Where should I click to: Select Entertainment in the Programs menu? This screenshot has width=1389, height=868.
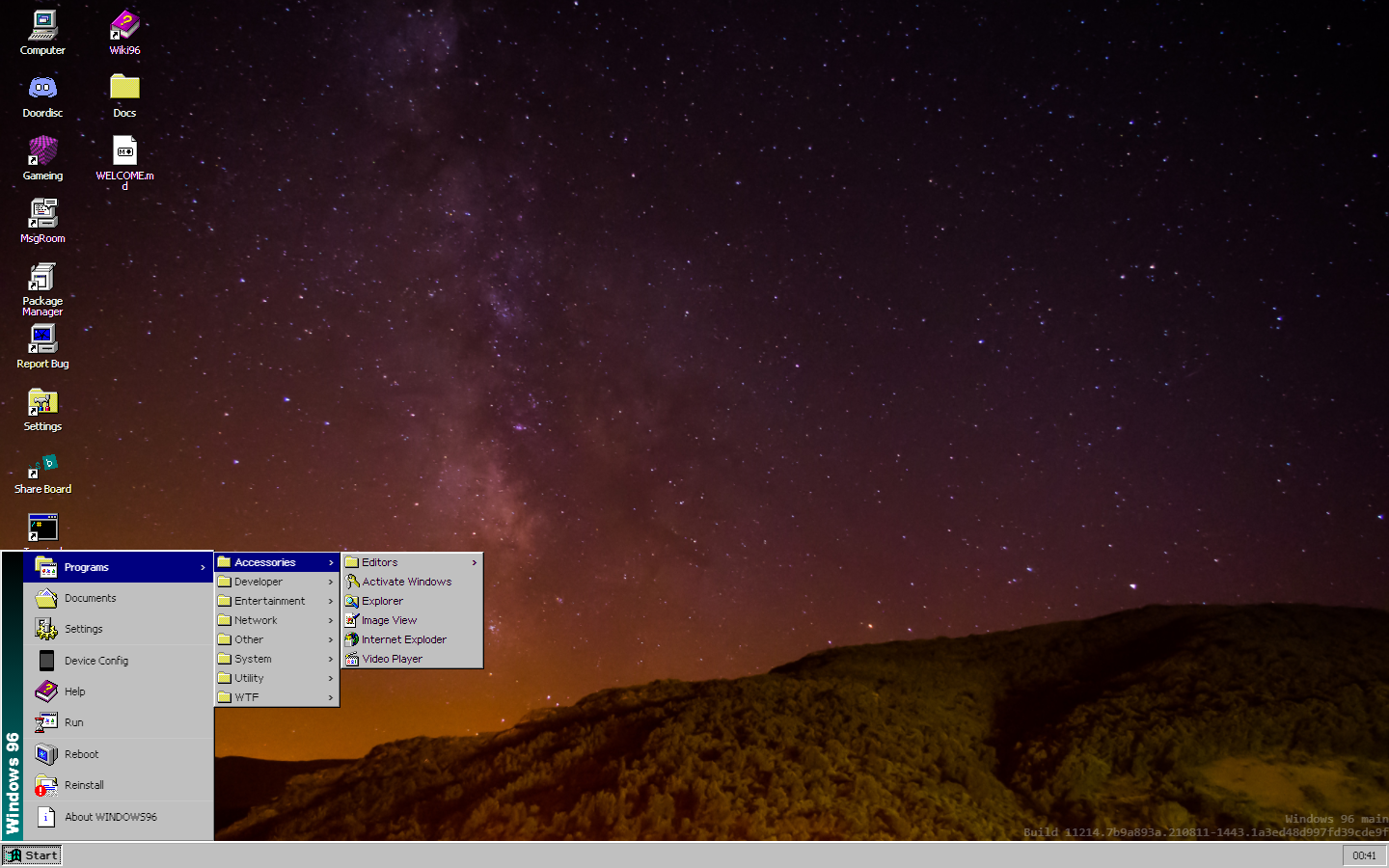(x=277, y=601)
